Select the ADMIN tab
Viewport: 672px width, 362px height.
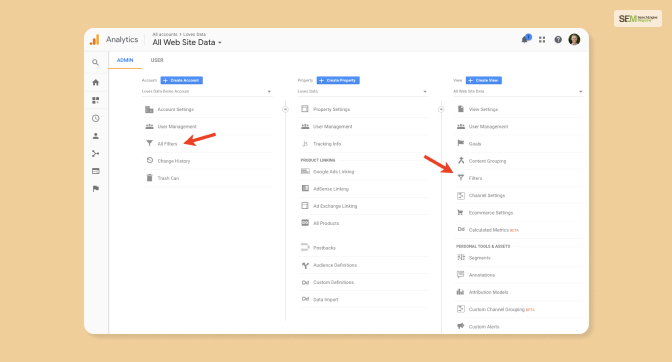click(125, 60)
